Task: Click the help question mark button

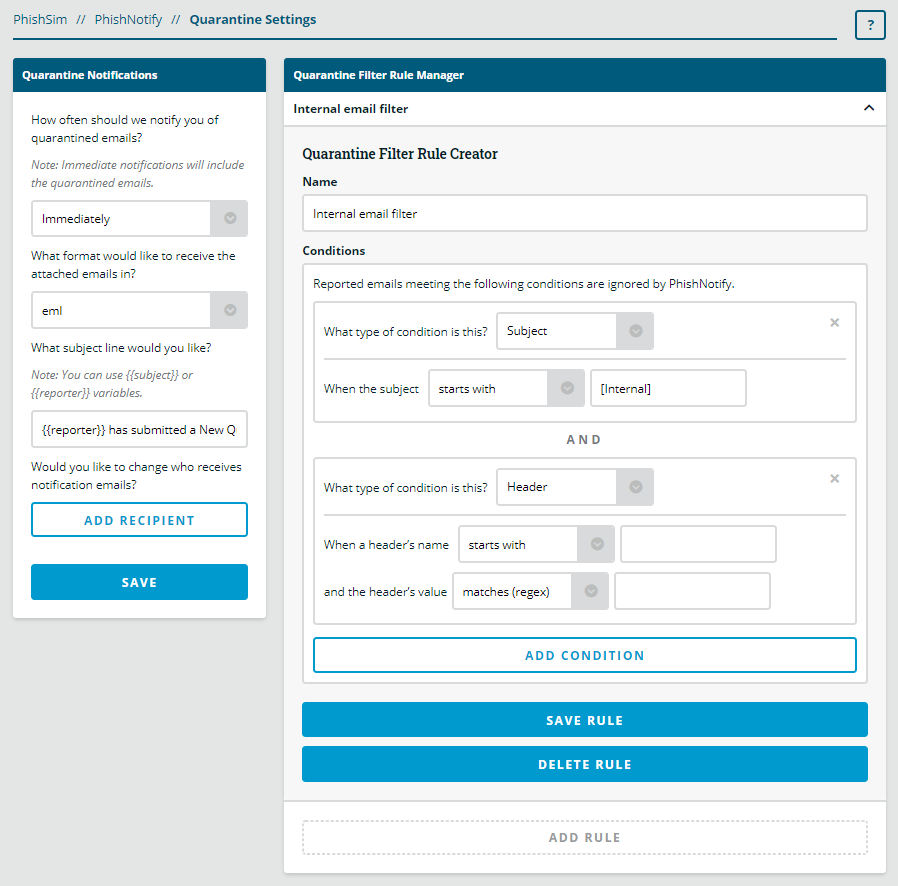Action: click(870, 26)
